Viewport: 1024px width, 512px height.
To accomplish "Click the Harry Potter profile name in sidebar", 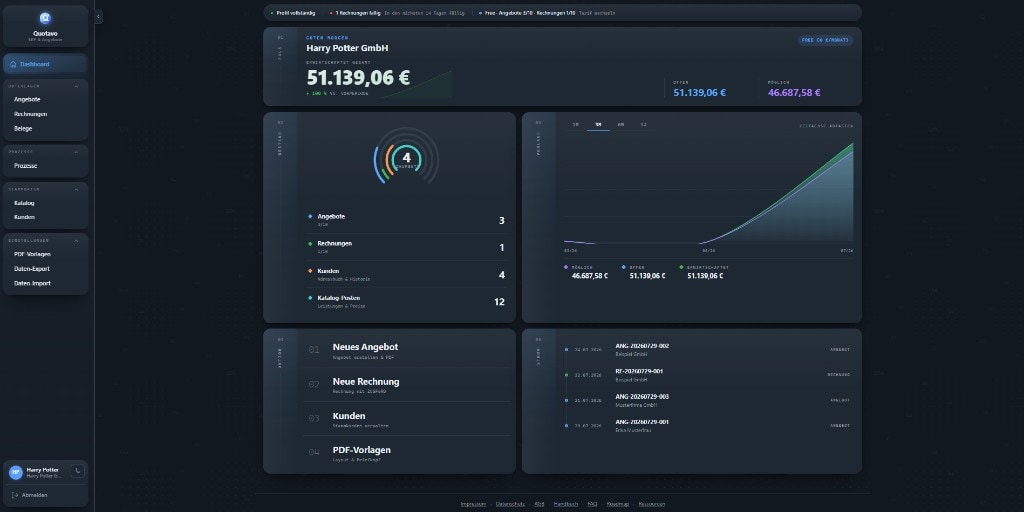I will click(42, 470).
